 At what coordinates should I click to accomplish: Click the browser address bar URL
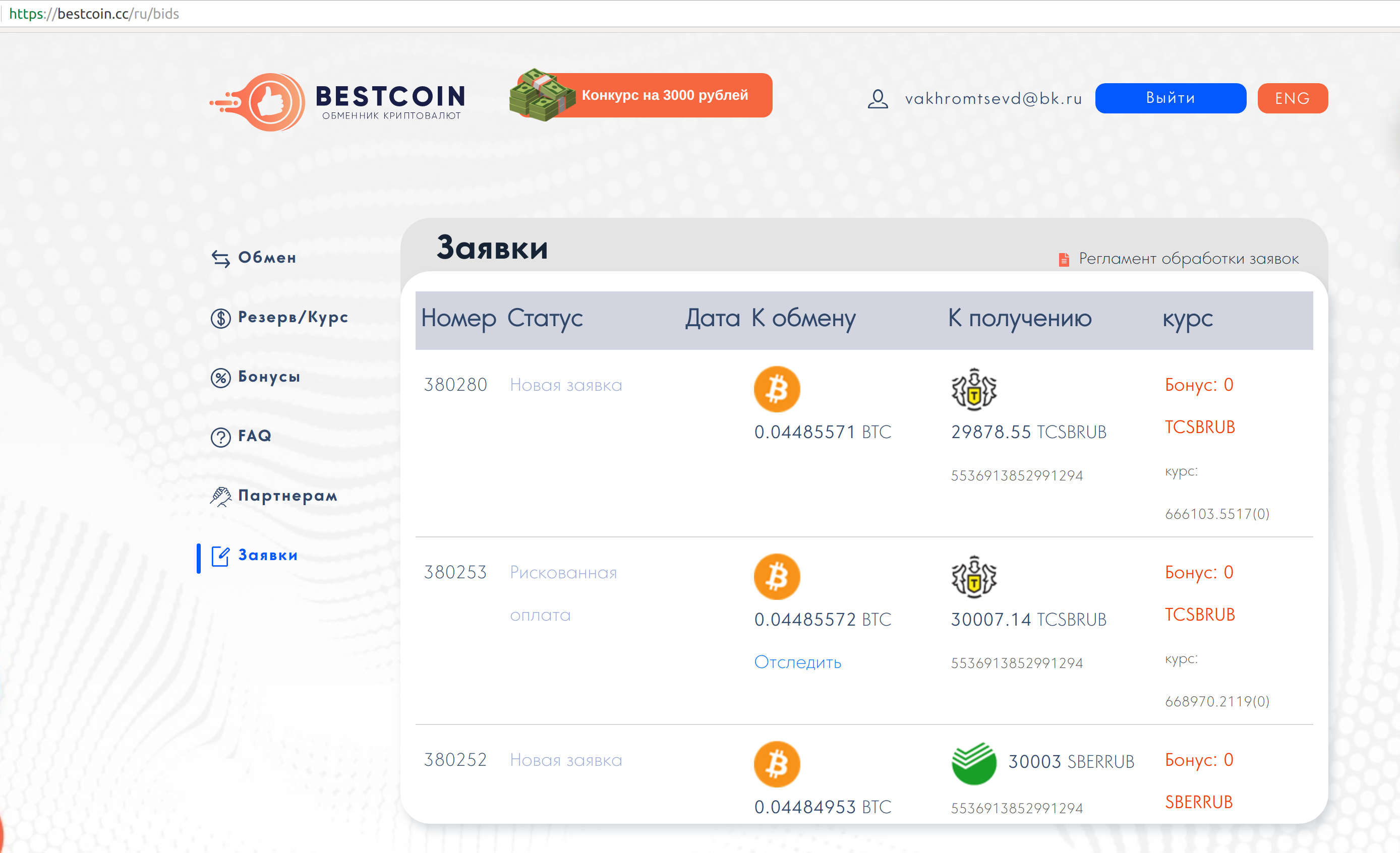pos(94,14)
